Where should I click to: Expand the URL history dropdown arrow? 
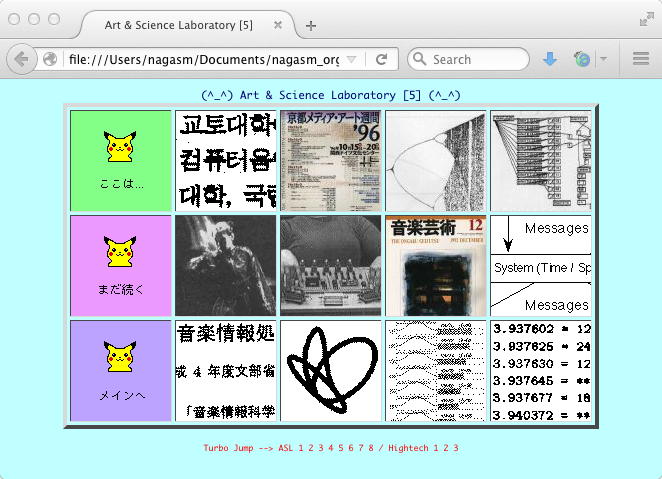click(x=351, y=59)
